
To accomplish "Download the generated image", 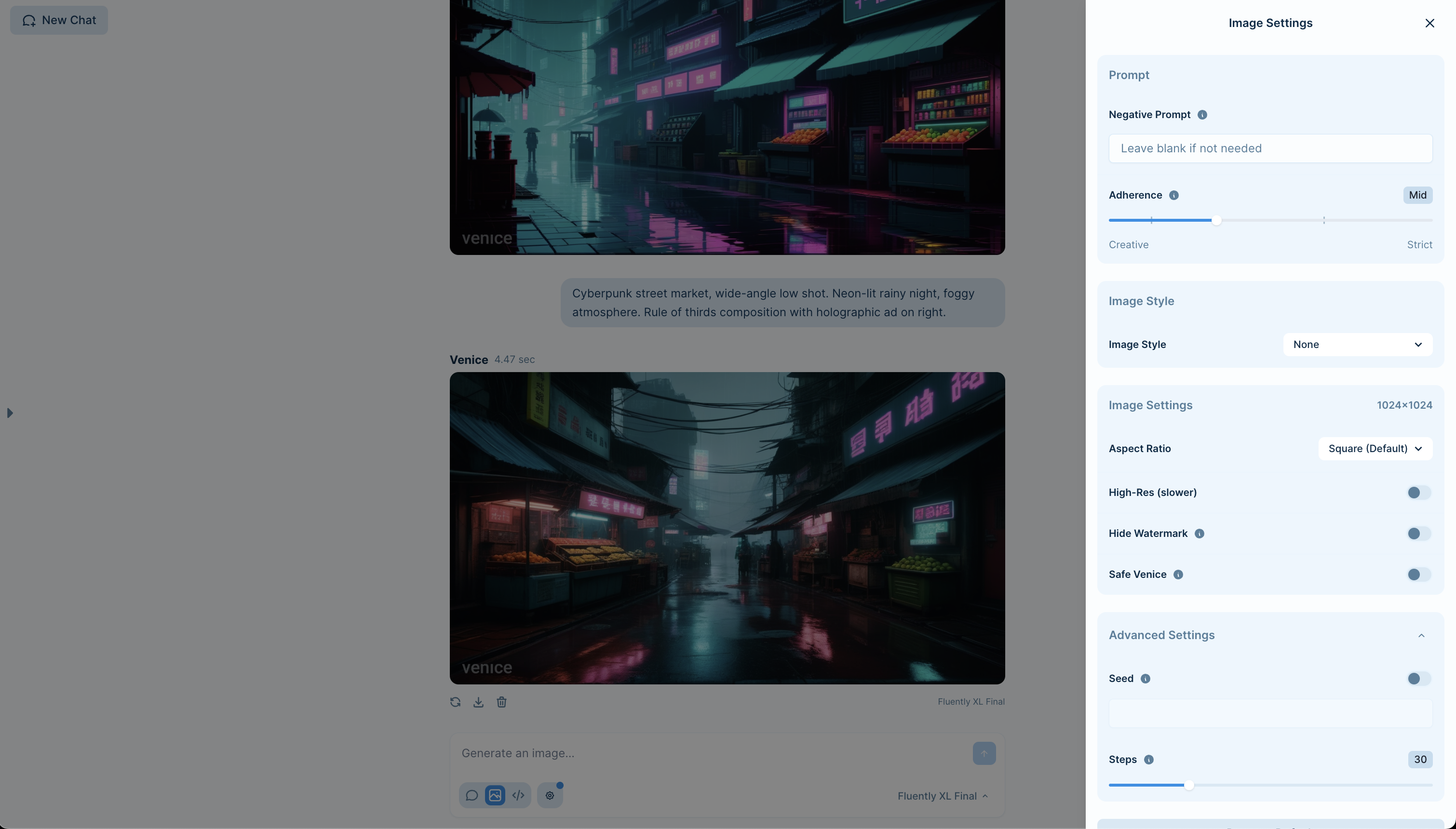I will [x=478, y=702].
